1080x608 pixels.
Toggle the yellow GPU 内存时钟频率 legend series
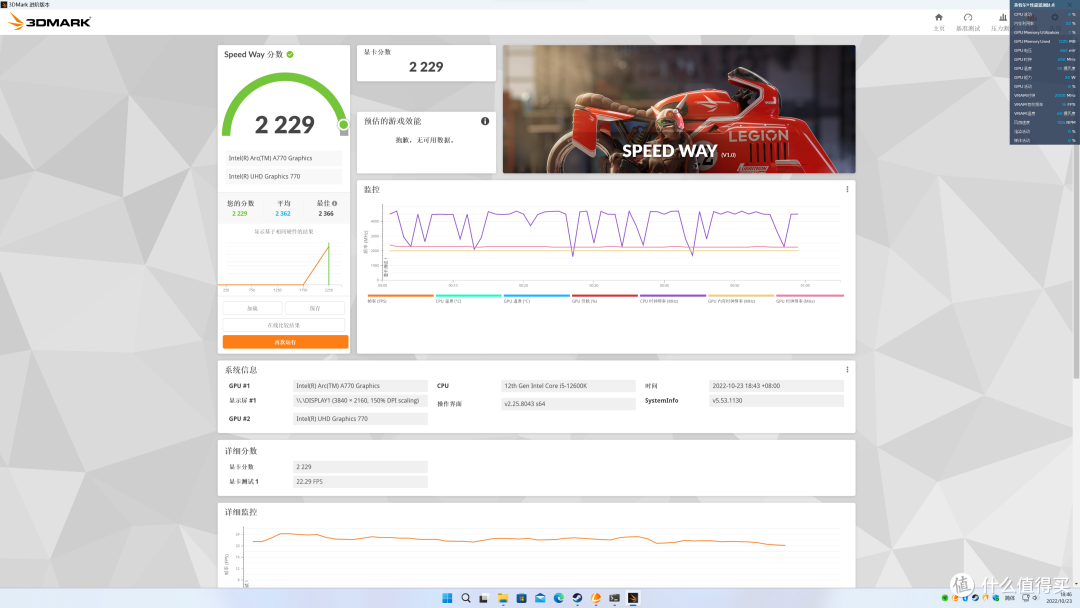tap(741, 298)
